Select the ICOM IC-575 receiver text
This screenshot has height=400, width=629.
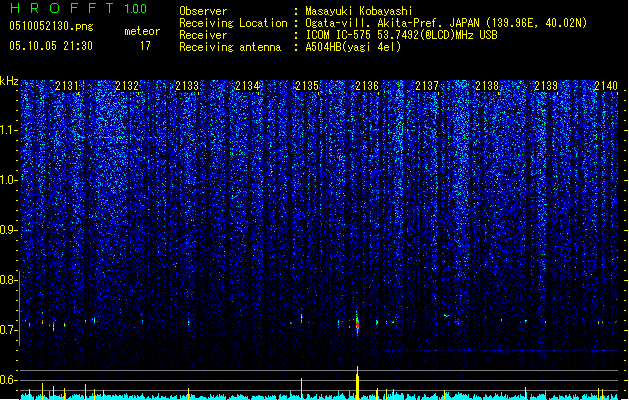(401, 35)
